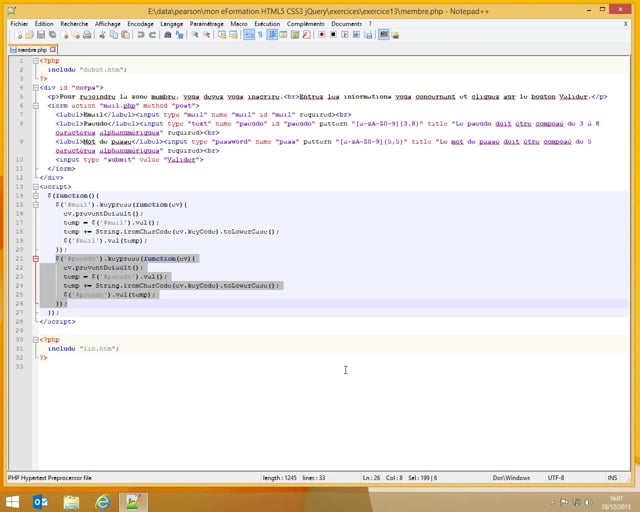Collapse the $(function() block at line 14
640x512 pixels.
pos(36,196)
